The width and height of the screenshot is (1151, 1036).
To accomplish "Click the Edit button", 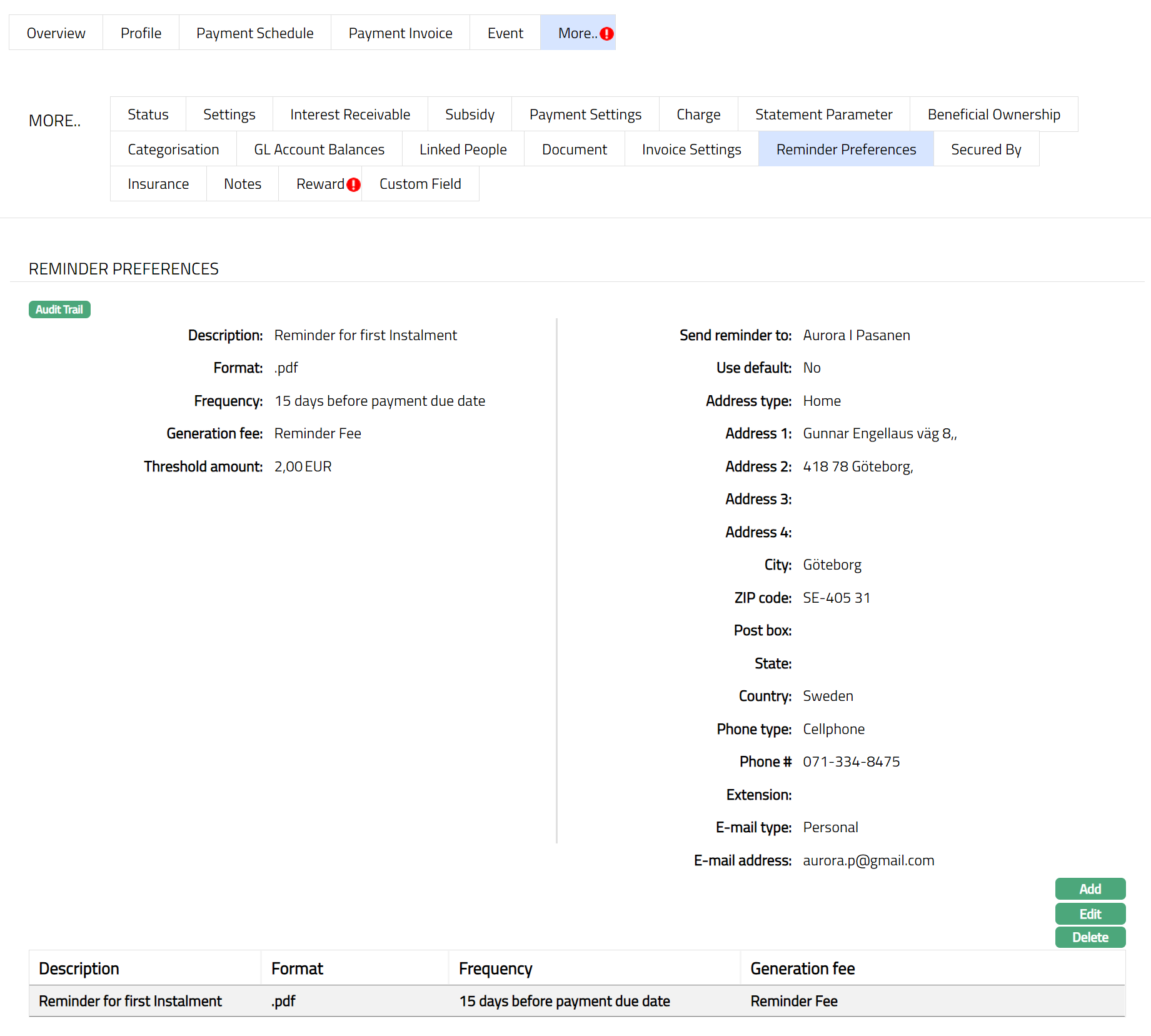I will click(1090, 913).
